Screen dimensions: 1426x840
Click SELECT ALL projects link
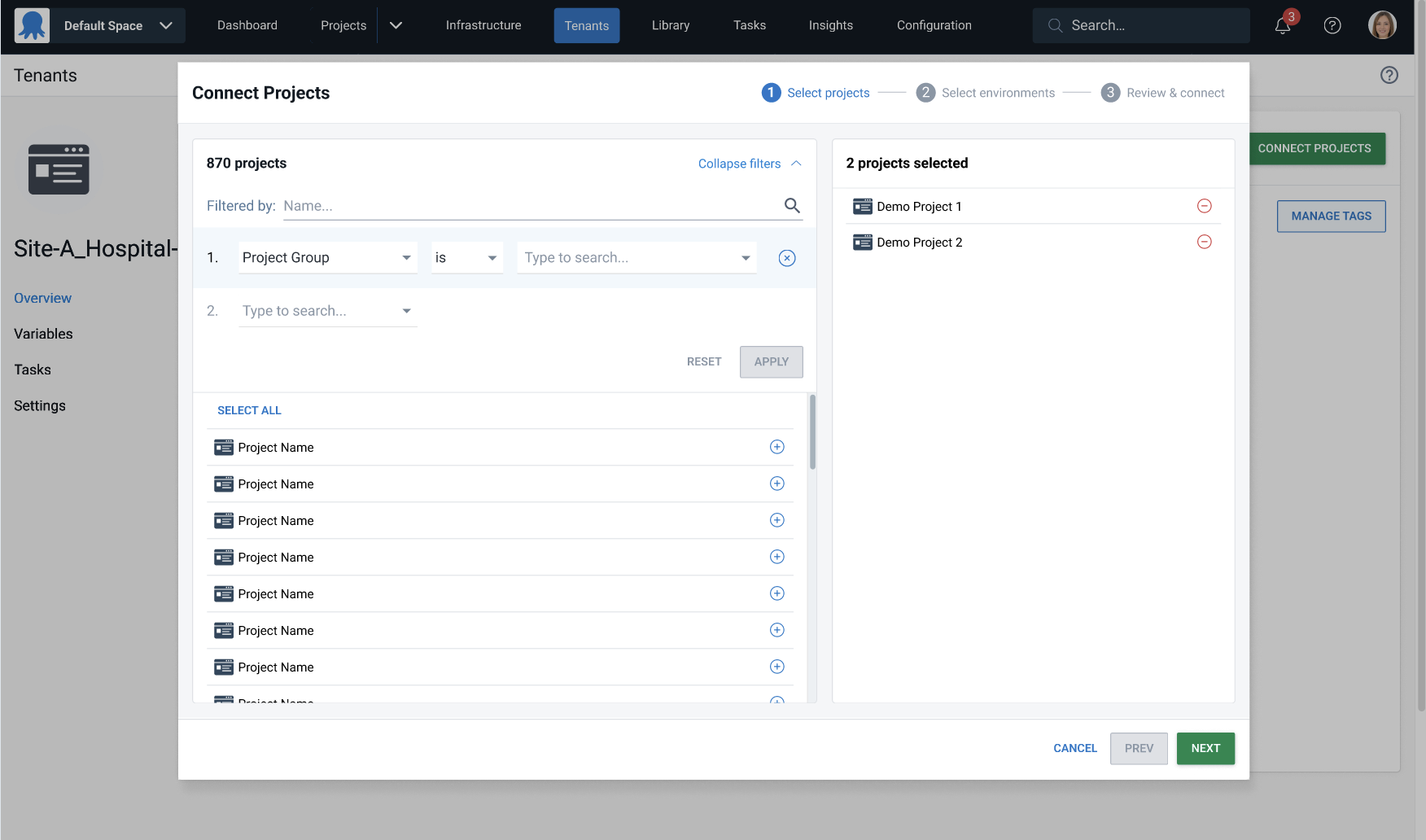click(x=249, y=410)
